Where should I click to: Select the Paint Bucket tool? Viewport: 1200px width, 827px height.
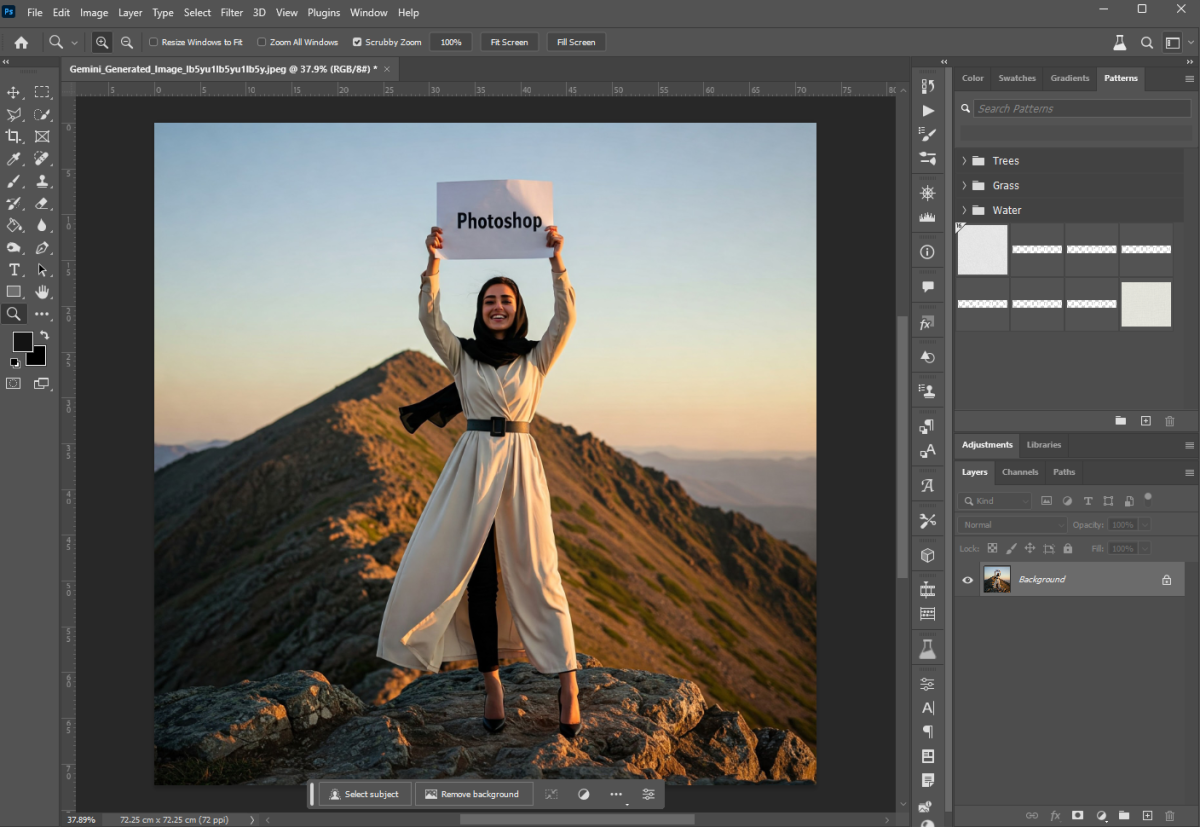click(14, 225)
